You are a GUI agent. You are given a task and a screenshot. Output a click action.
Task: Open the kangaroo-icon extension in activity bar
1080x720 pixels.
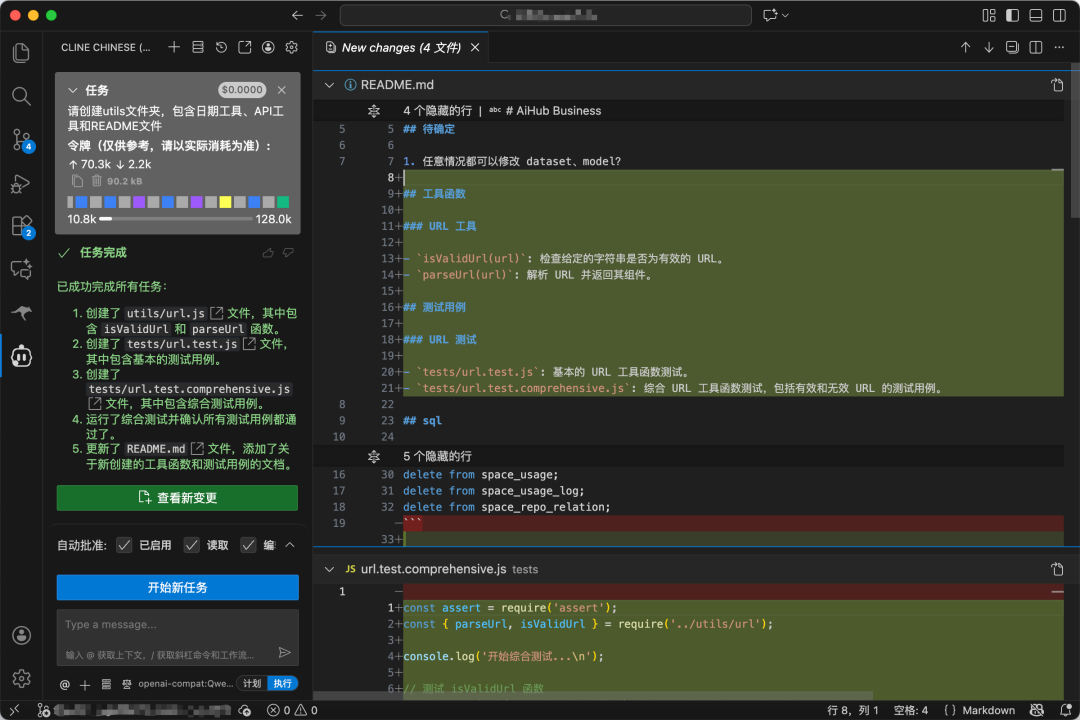pyautogui.click(x=21, y=313)
